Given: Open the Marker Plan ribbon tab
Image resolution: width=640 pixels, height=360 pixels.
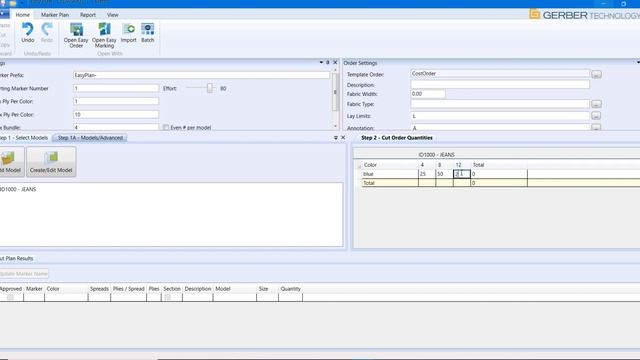Looking at the screenshot, I should (55, 15).
